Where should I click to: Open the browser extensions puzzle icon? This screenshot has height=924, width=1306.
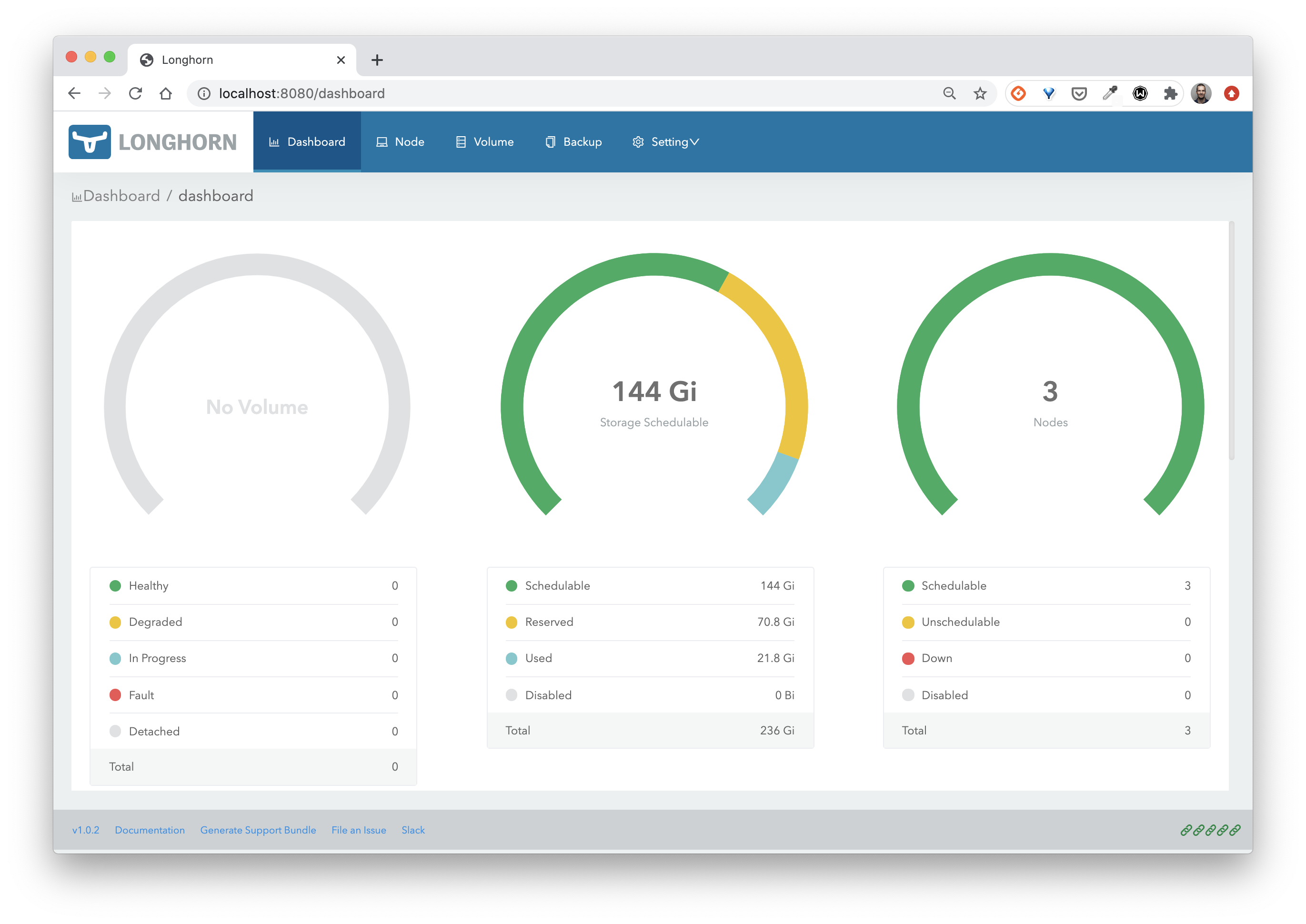(1171, 93)
